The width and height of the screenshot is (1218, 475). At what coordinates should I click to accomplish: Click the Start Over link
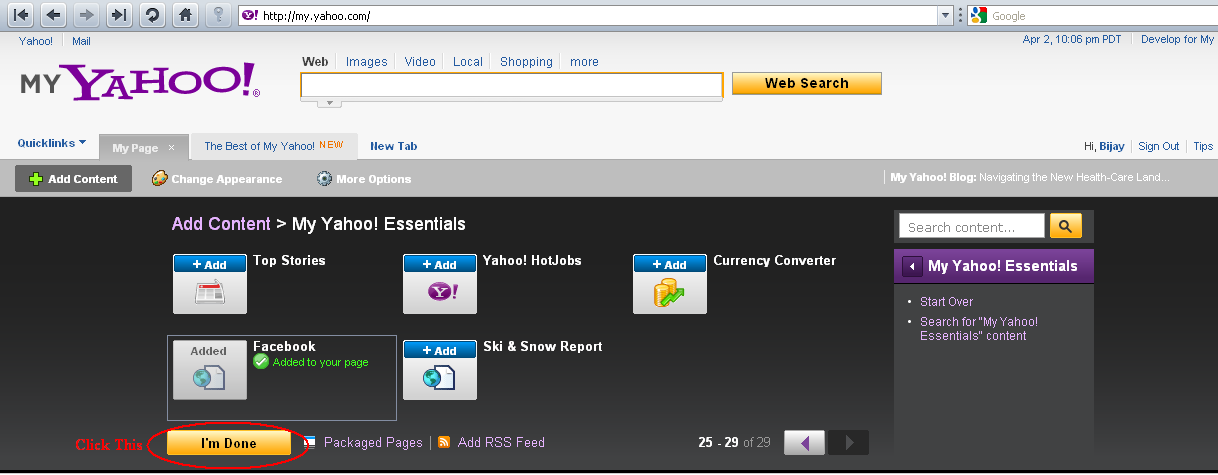946,301
